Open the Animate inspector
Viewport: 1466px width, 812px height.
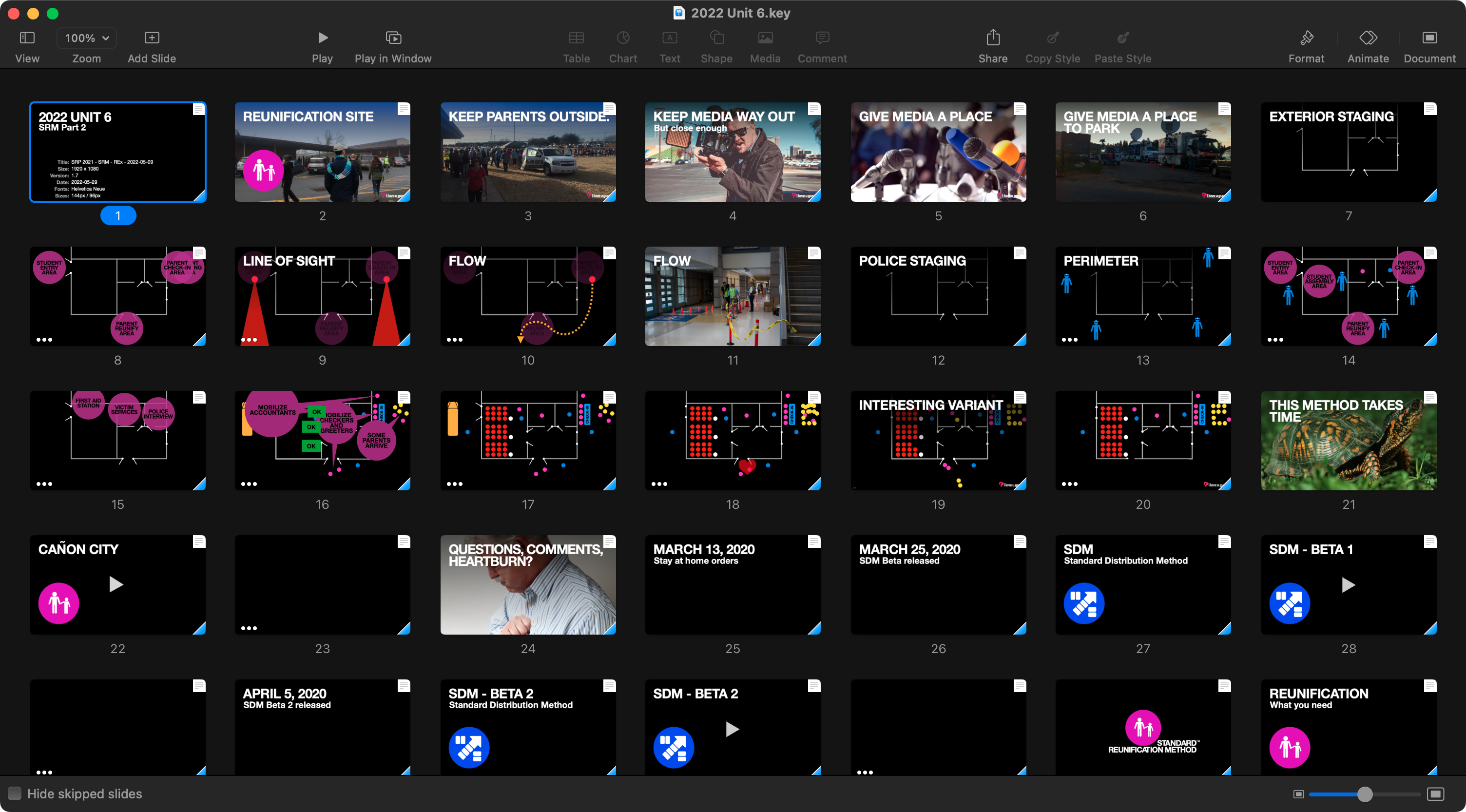pyautogui.click(x=1368, y=38)
